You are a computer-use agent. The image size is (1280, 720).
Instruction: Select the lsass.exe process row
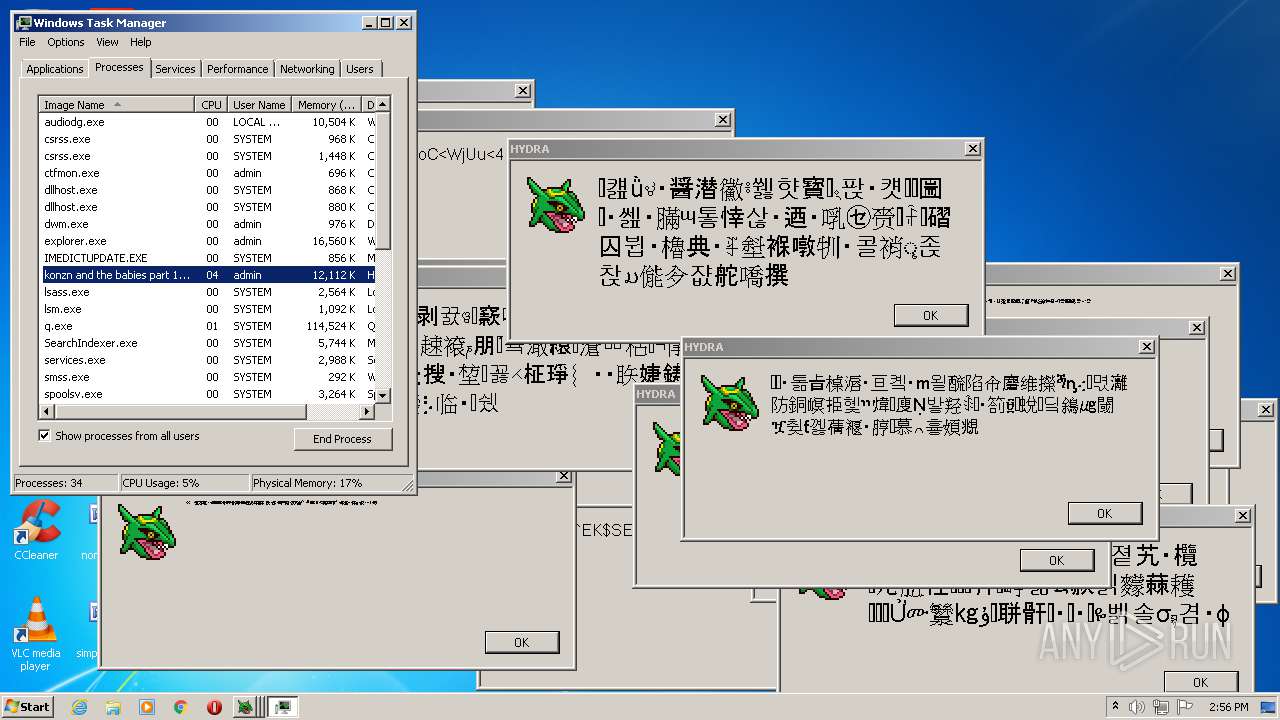(207, 292)
